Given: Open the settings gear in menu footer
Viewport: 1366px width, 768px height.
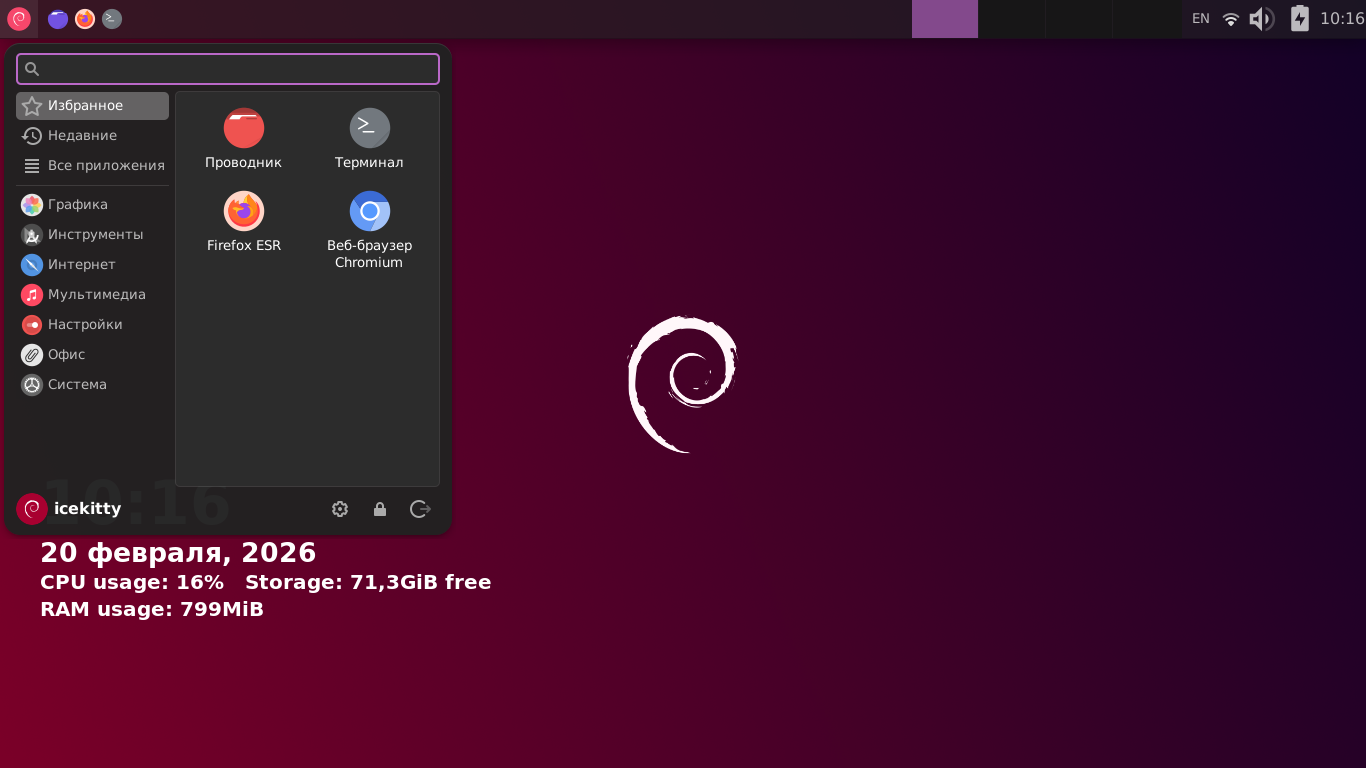Looking at the screenshot, I should (x=340, y=509).
